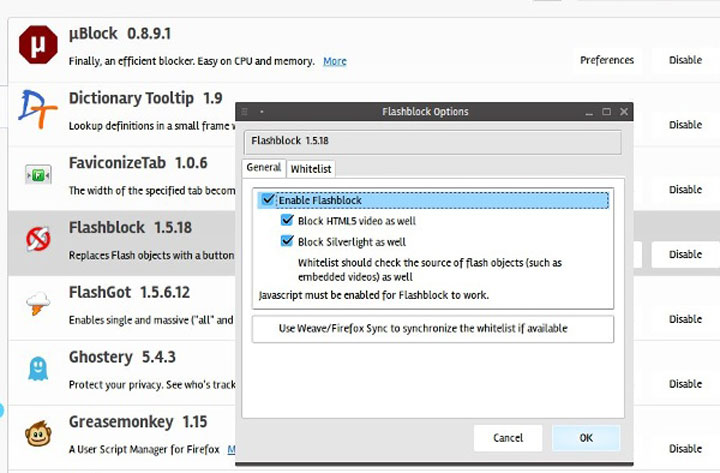Disable the Ghostery add-on
Viewport: 720px width, 473px height.
point(685,384)
